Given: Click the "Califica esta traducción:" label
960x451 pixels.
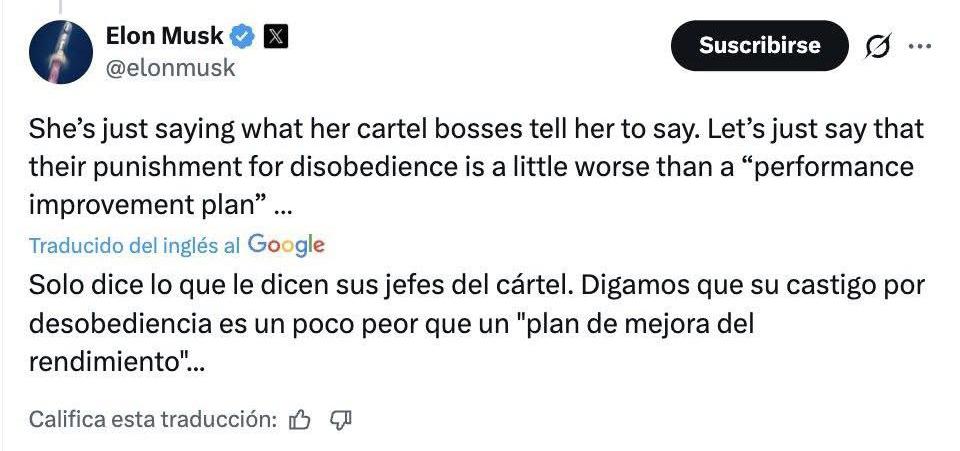Looking at the screenshot, I should click(153, 420).
